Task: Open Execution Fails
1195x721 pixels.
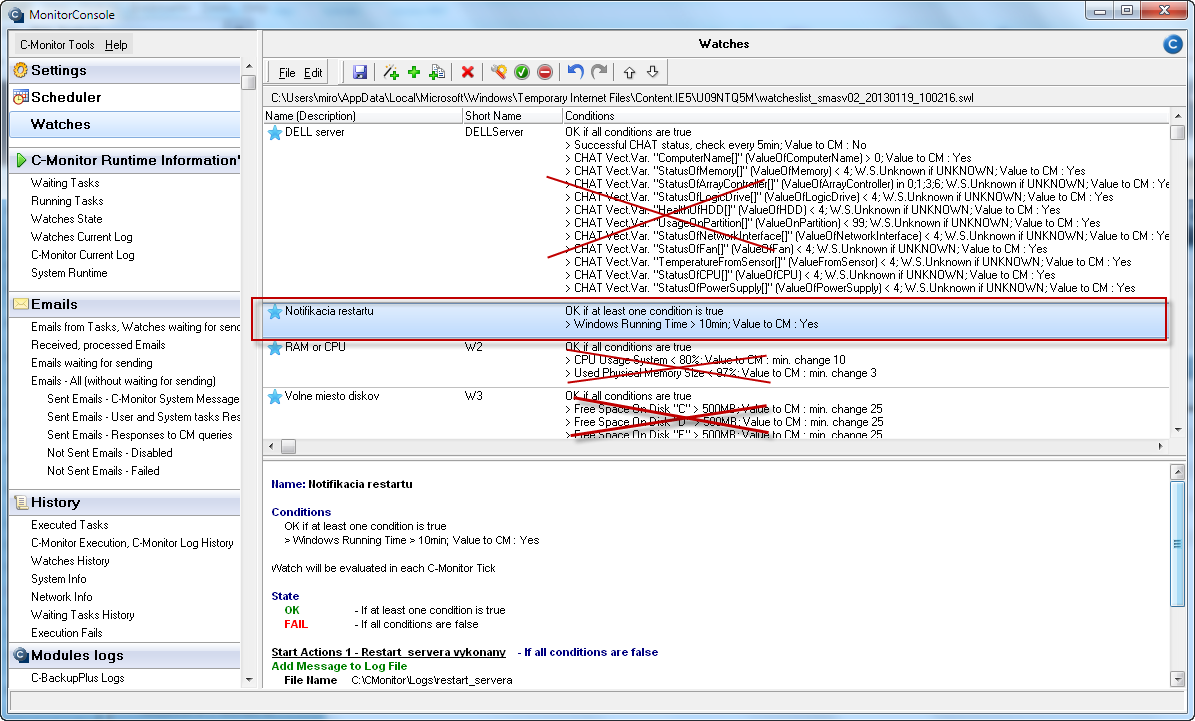Action: [x=66, y=633]
